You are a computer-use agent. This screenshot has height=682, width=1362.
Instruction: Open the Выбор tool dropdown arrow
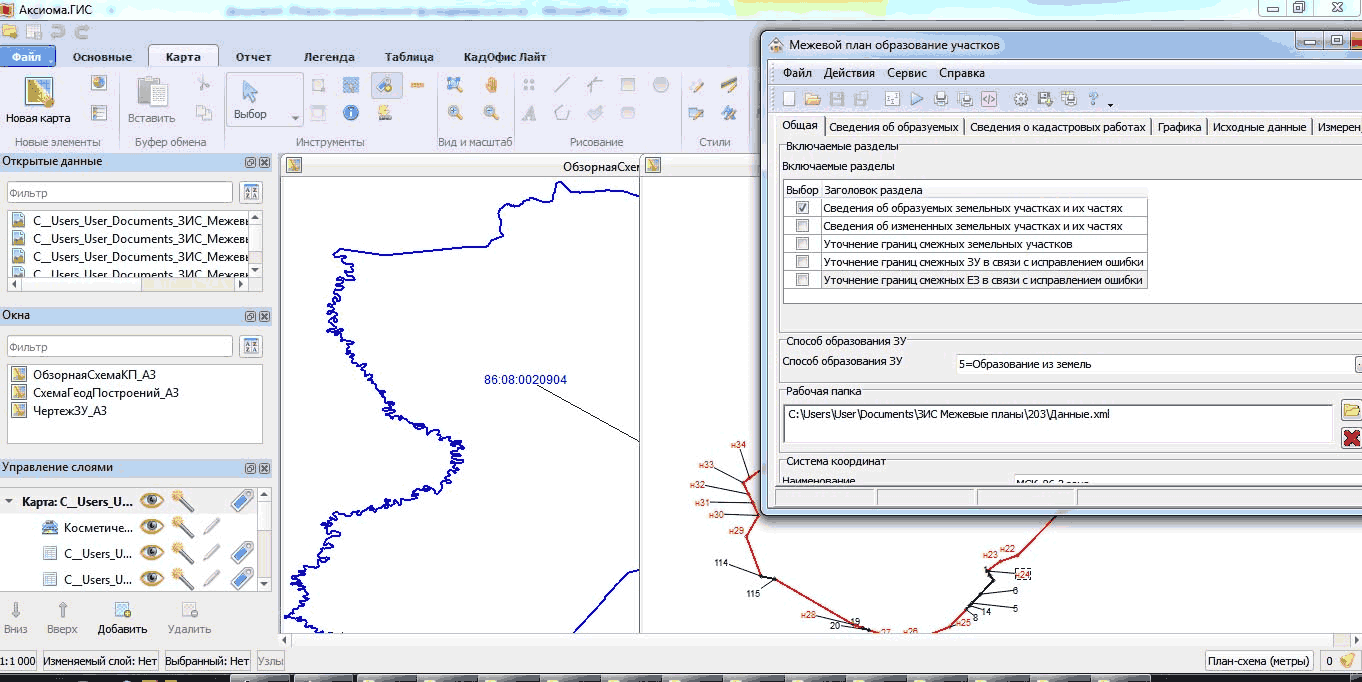(x=295, y=118)
